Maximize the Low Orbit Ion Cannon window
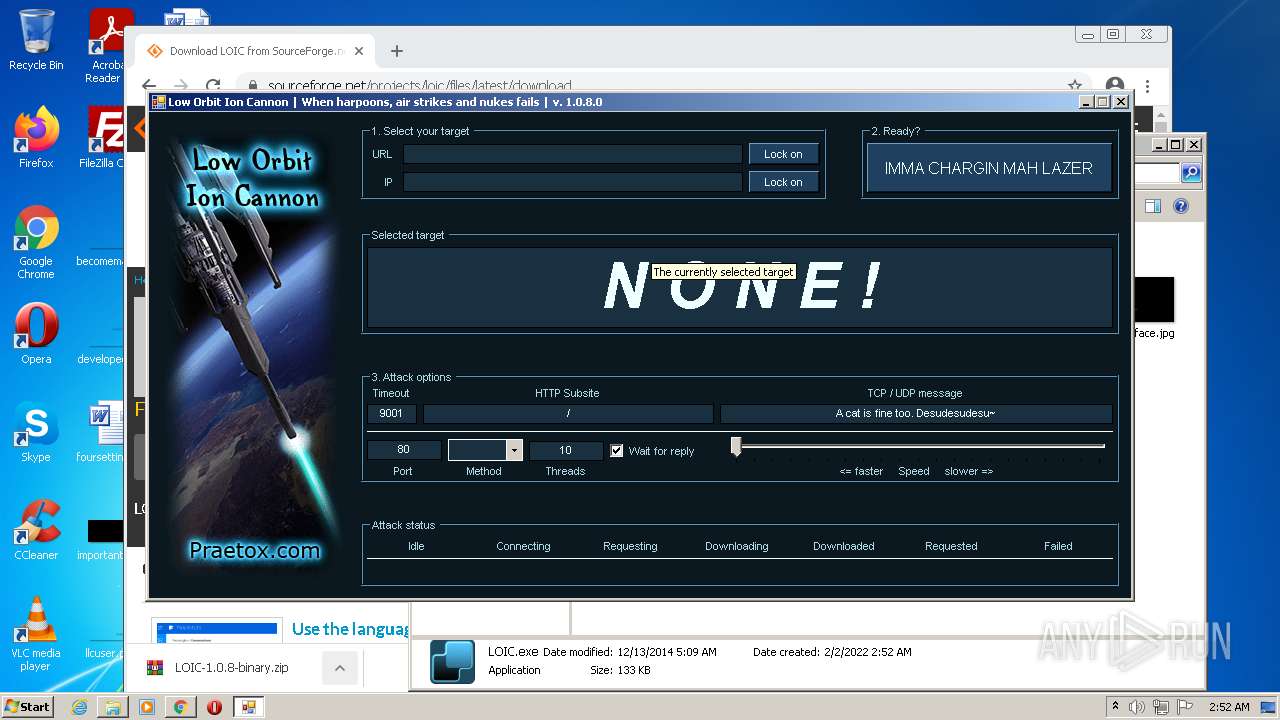1280x720 pixels. click(x=1103, y=102)
